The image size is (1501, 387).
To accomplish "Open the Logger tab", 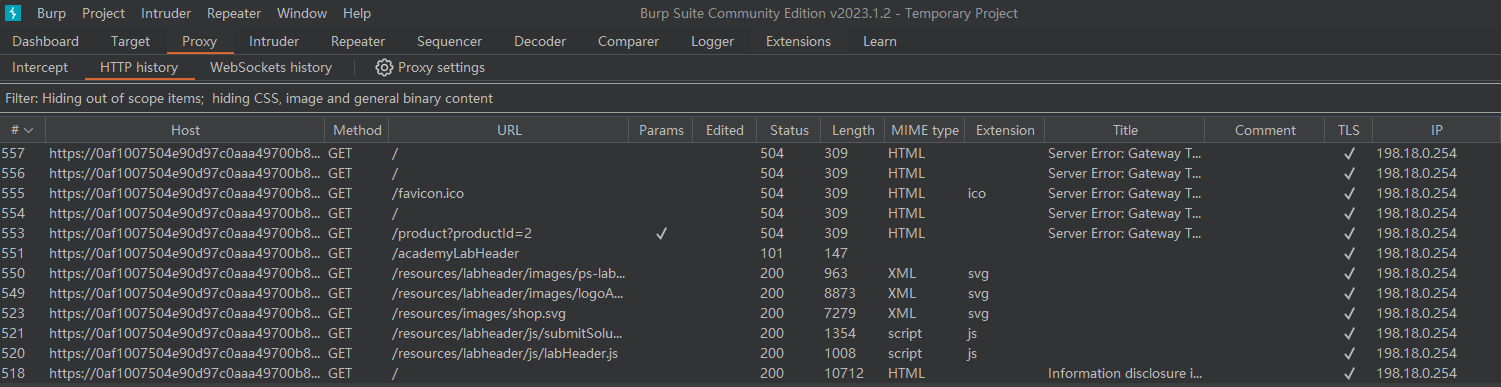I will (x=712, y=41).
